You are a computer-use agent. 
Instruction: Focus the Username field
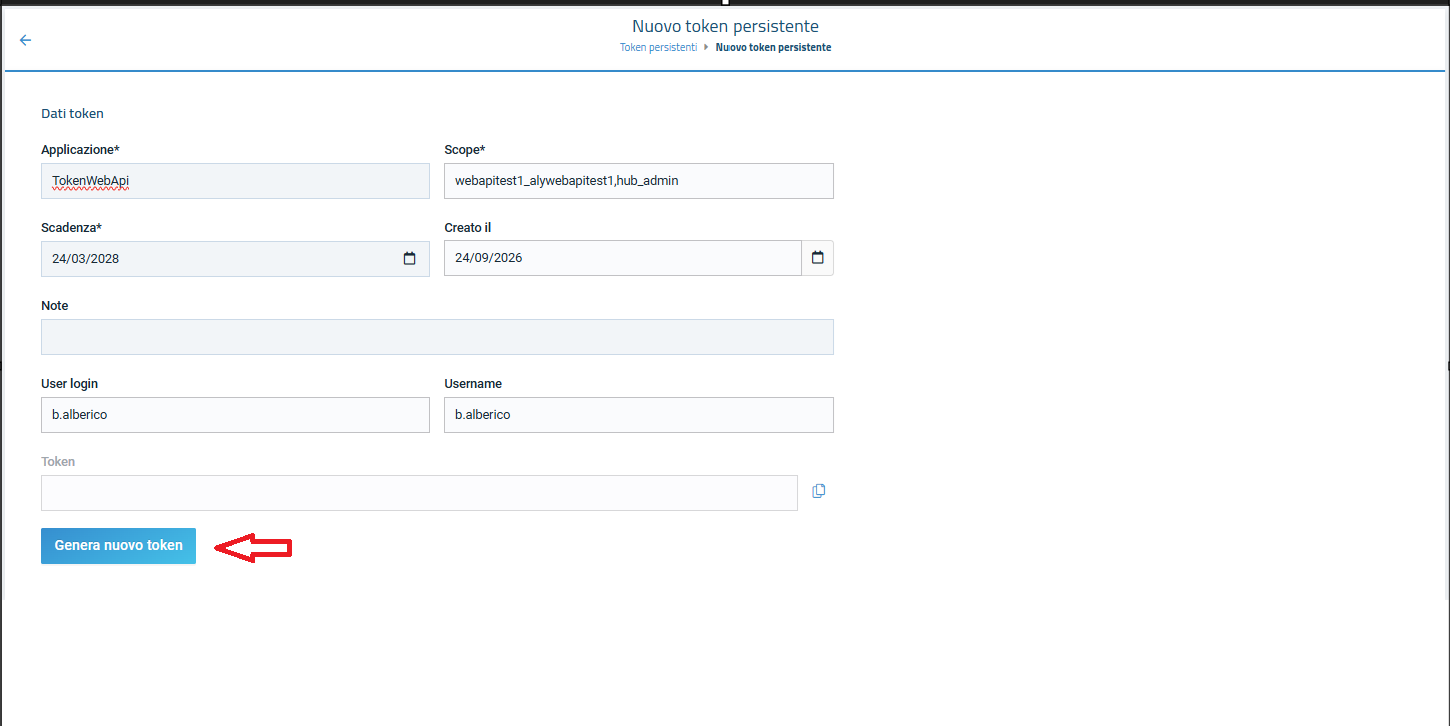(x=639, y=415)
